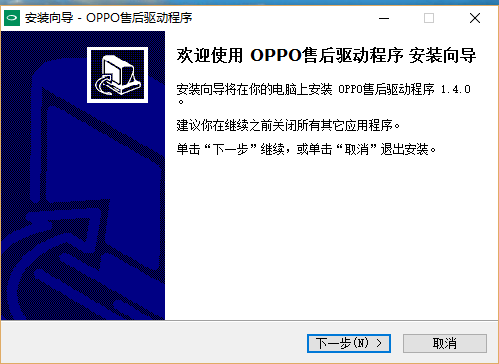Image resolution: width=499 pixels, height=364 pixels.
Task: Click the title text 安装向导 - OPPO售后驱动程序
Action: [109, 18]
